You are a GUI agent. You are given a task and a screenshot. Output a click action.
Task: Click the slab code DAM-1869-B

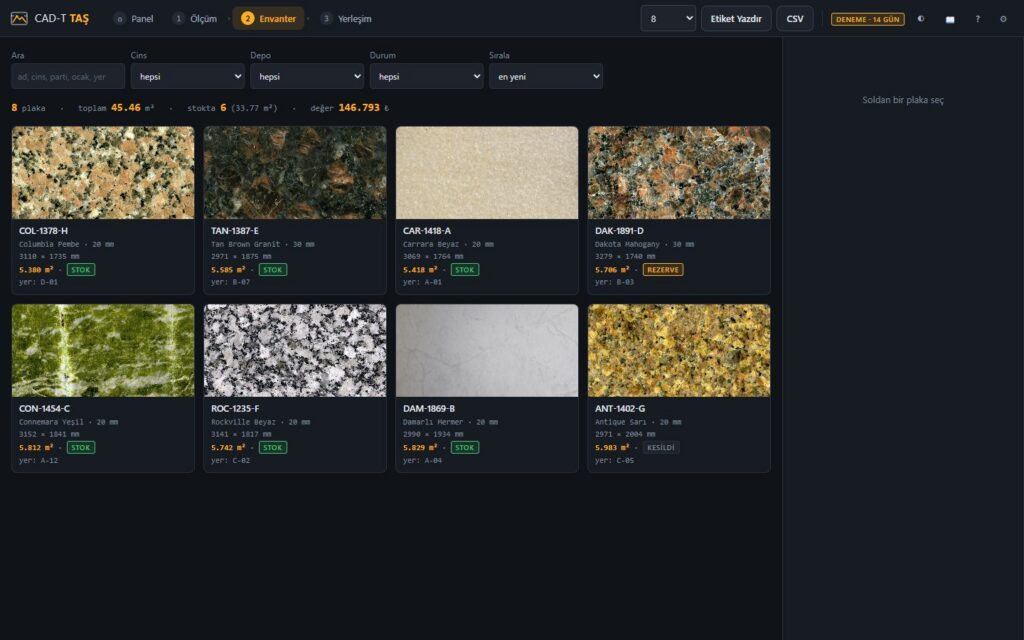tap(429, 408)
